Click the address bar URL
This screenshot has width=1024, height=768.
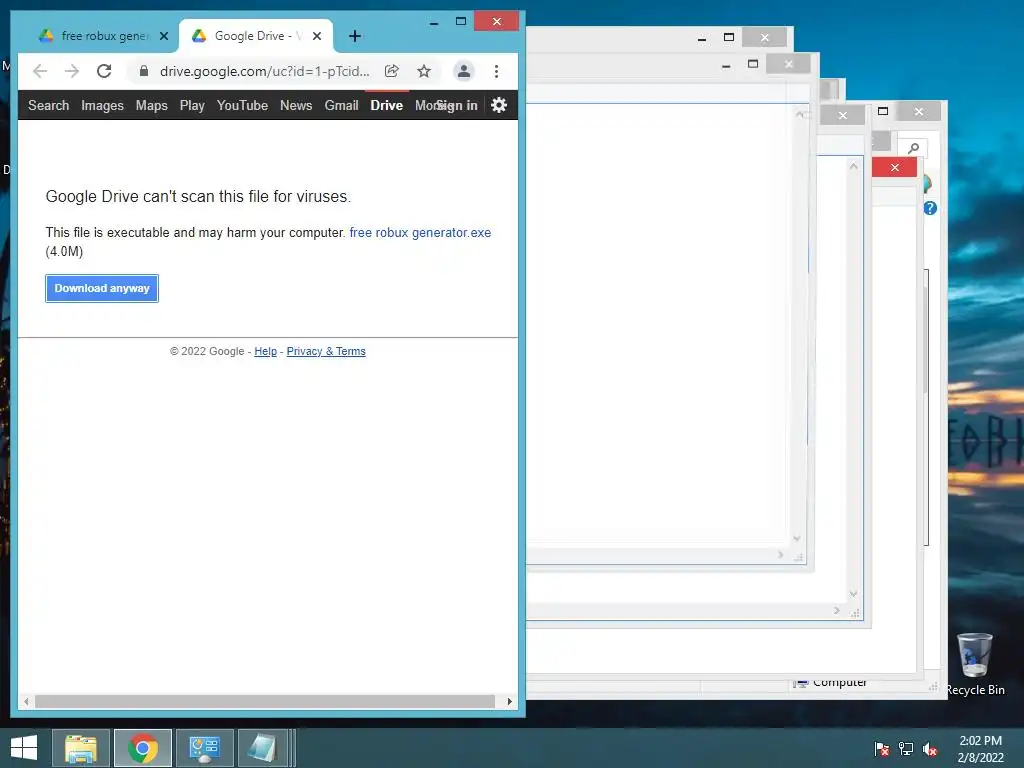tap(264, 71)
